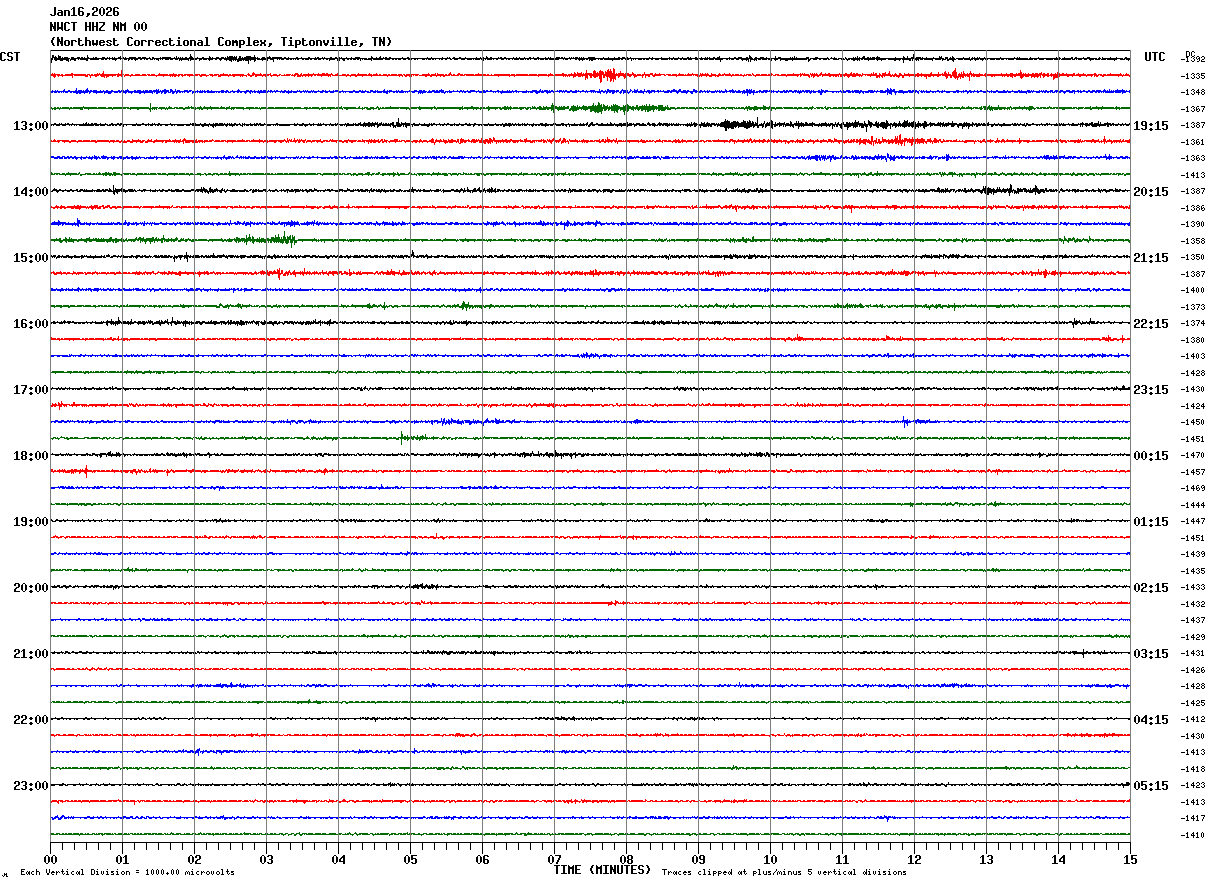Select the DC offset value -1403

1192,356
